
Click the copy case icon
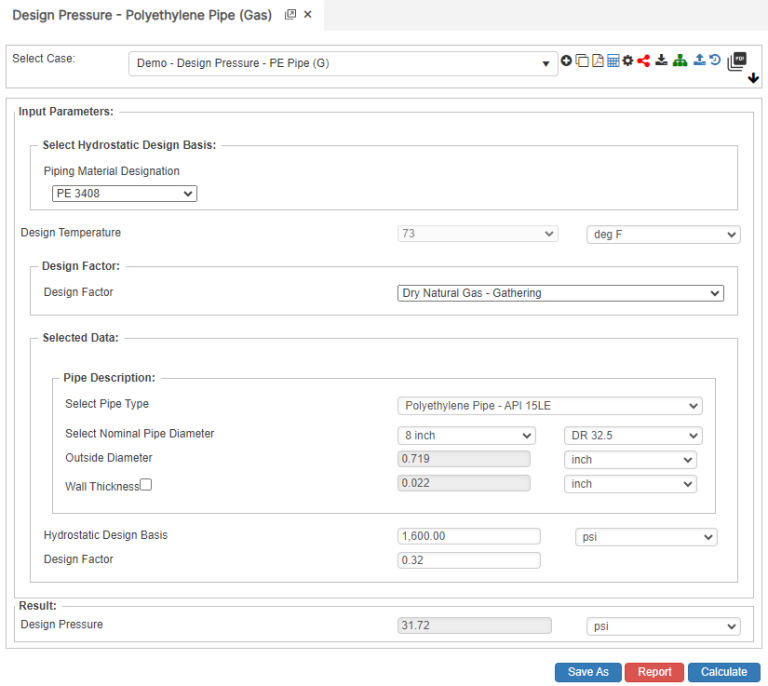(x=582, y=61)
